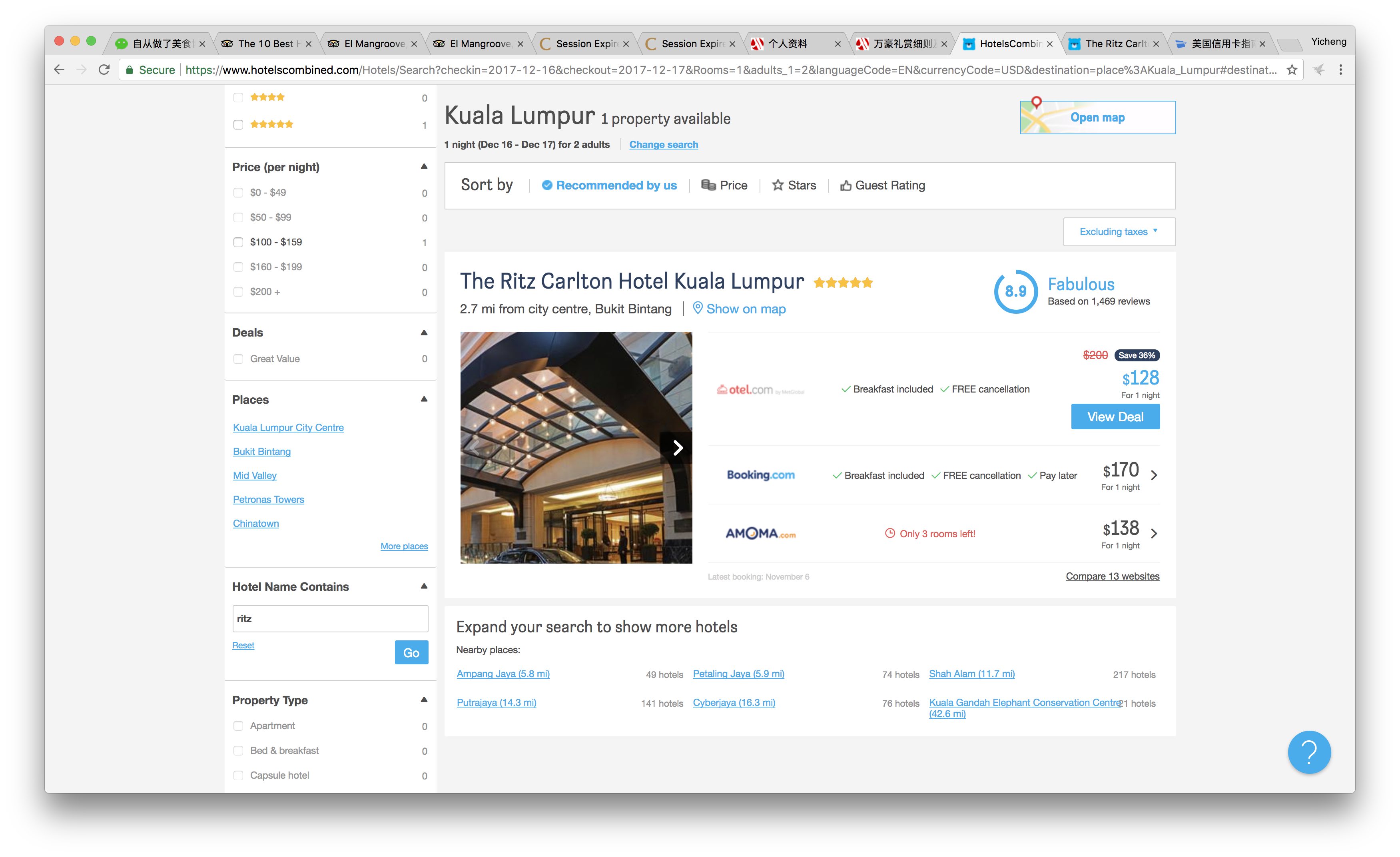Click the 8.9 guest rating circle
This screenshot has width=1400, height=857.
[1015, 291]
